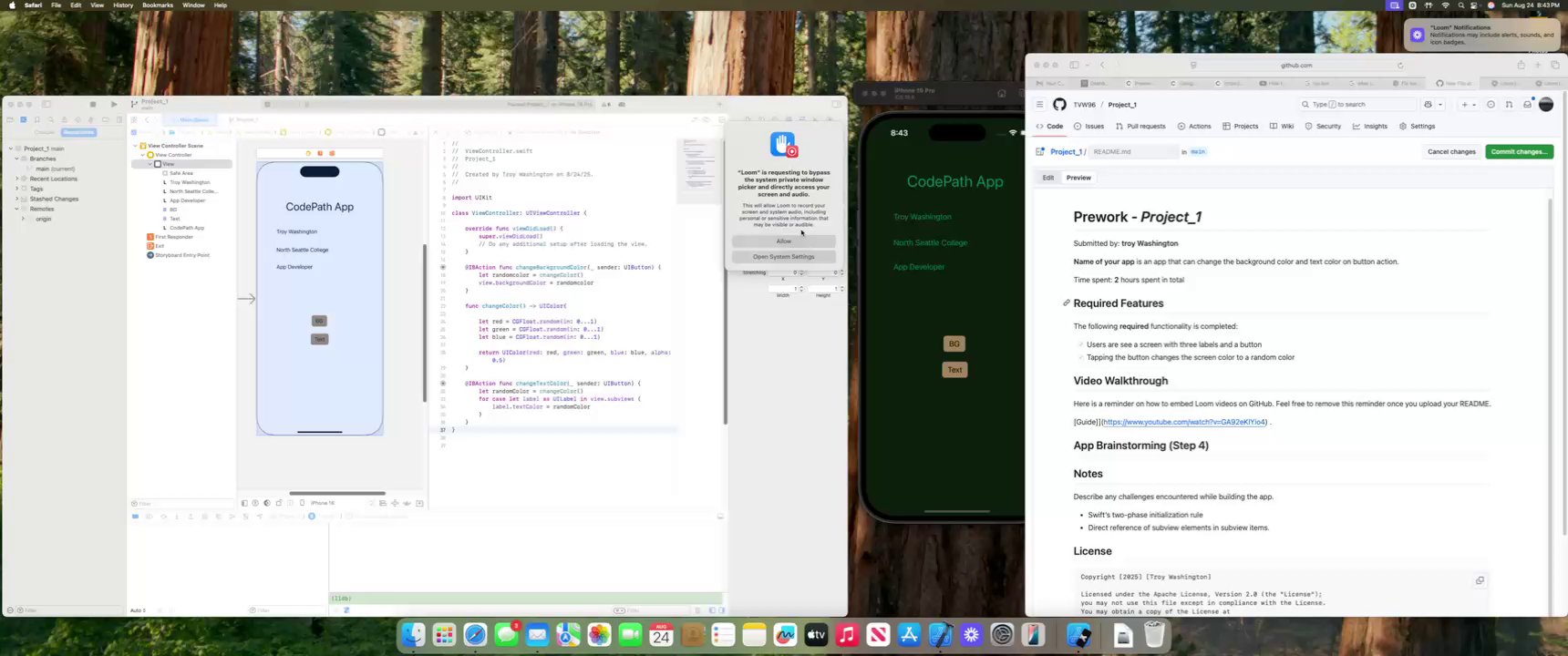Screen dimensions: 1568x656
Task: Open the GitHub notifications inbox icon
Action: click(x=1528, y=105)
